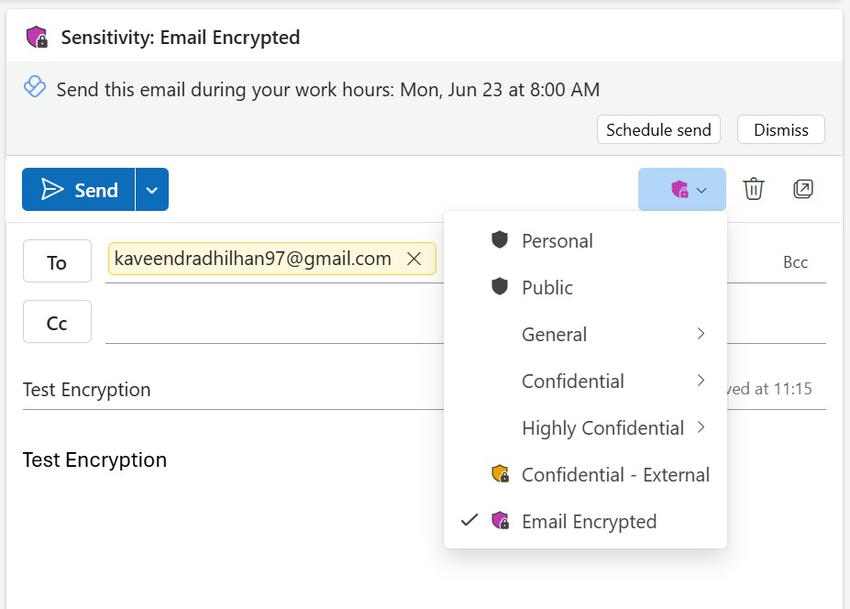
Task: Pop out the message to a new window
Action: click(803, 188)
